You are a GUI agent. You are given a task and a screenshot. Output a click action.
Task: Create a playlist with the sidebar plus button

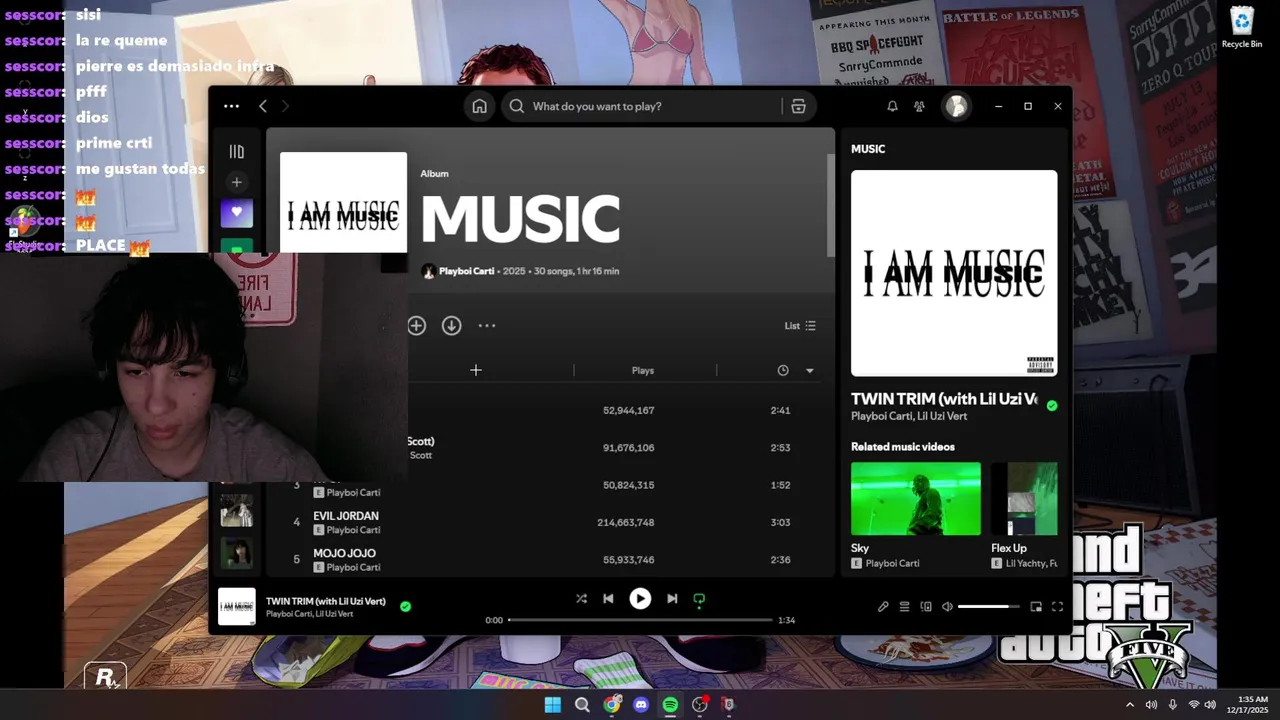point(237,182)
